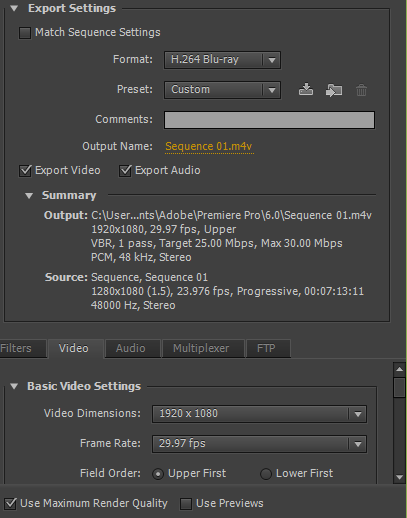This screenshot has width=407, height=518.
Task: Enable the Use Previews checkbox
Action: click(x=186, y=504)
